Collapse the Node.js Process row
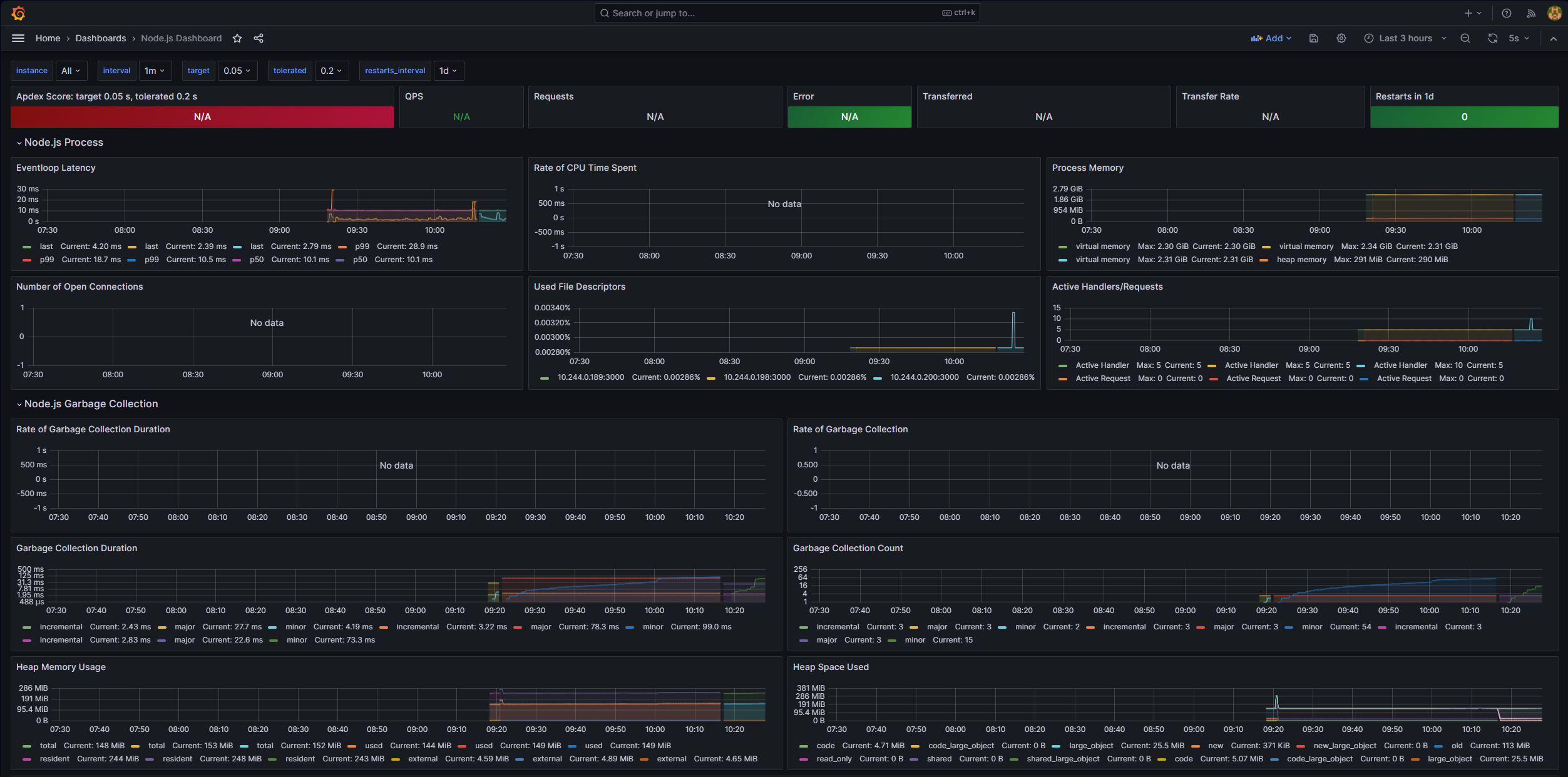 (63, 143)
